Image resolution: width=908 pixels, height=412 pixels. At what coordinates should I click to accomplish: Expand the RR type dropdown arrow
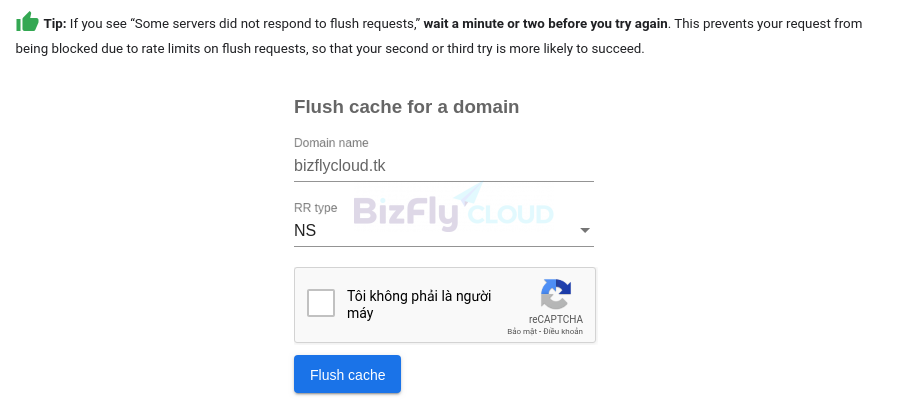(x=585, y=230)
